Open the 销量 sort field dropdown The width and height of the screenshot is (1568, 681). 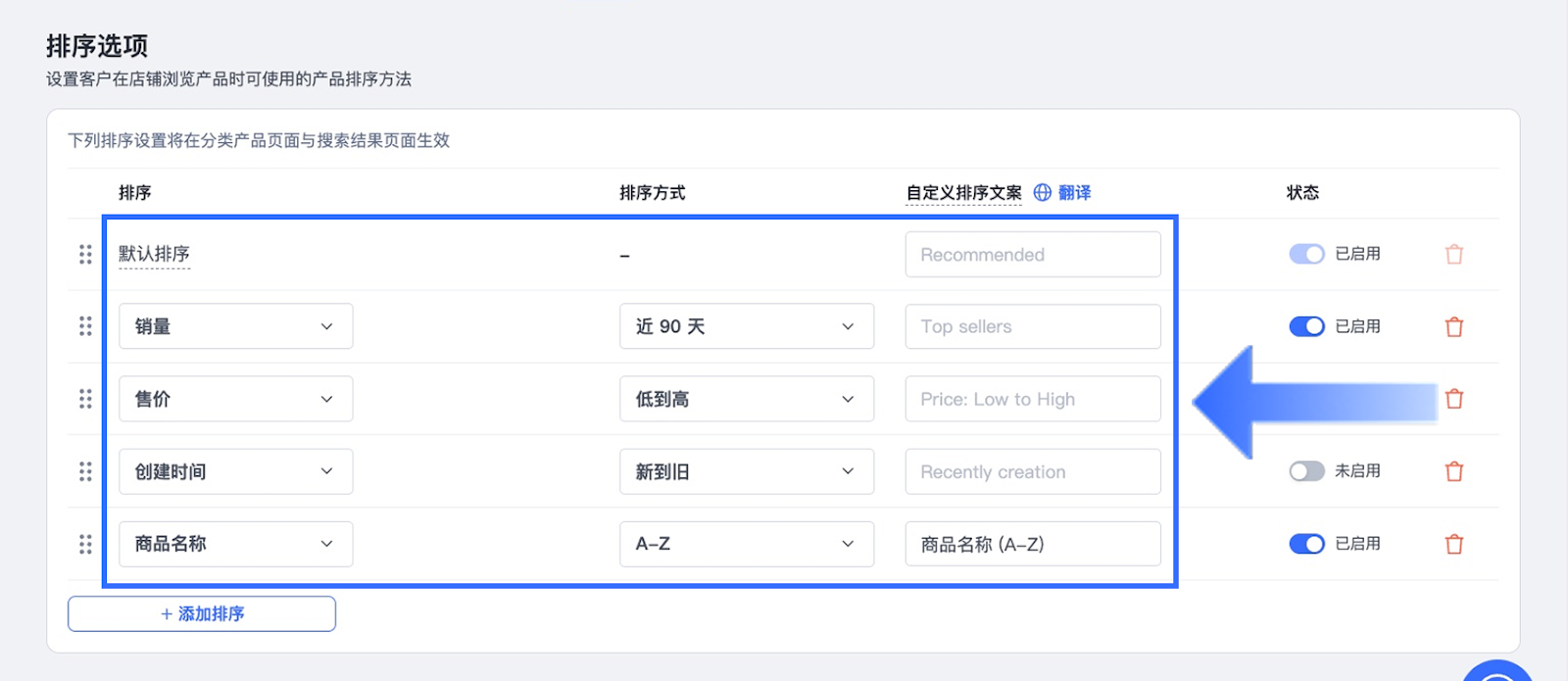point(235,326)
